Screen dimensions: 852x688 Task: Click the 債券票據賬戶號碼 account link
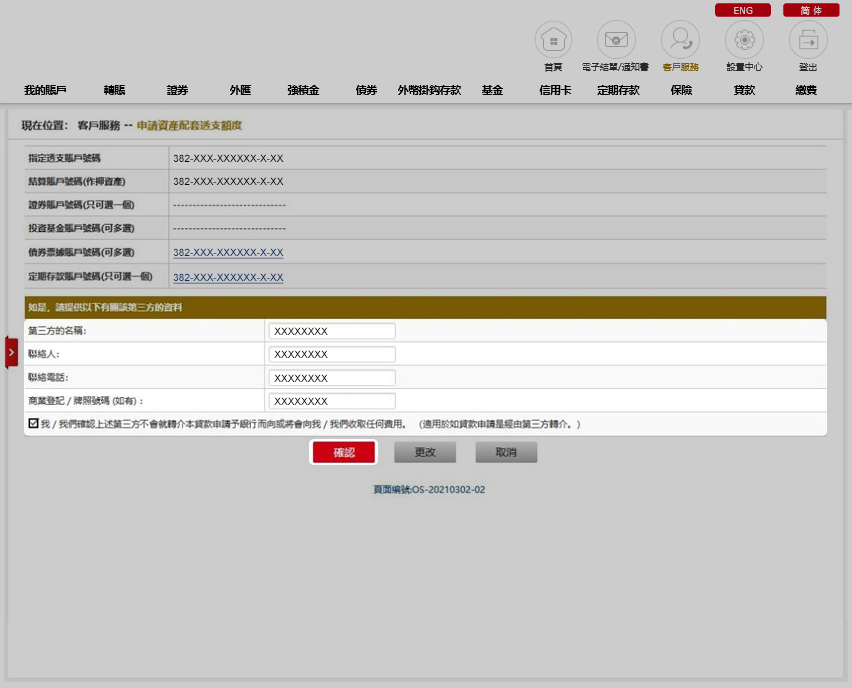pyautogui.click(x=228, y=253)
